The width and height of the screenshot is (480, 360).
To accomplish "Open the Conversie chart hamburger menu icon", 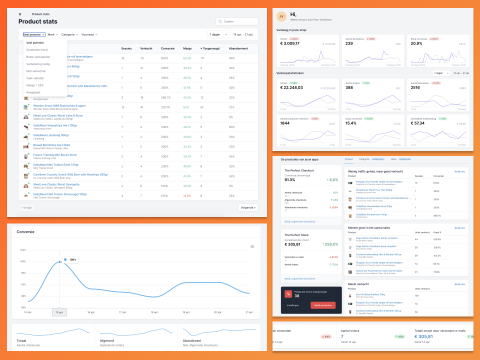I will pos(252,247).
